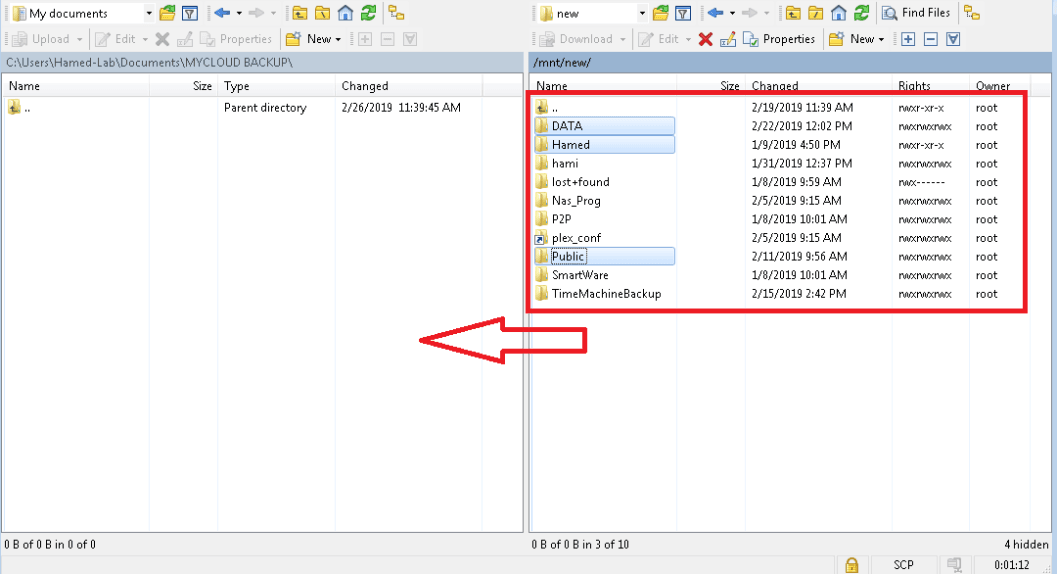Click the rename icon in remote toolbar

pos(728,39)
